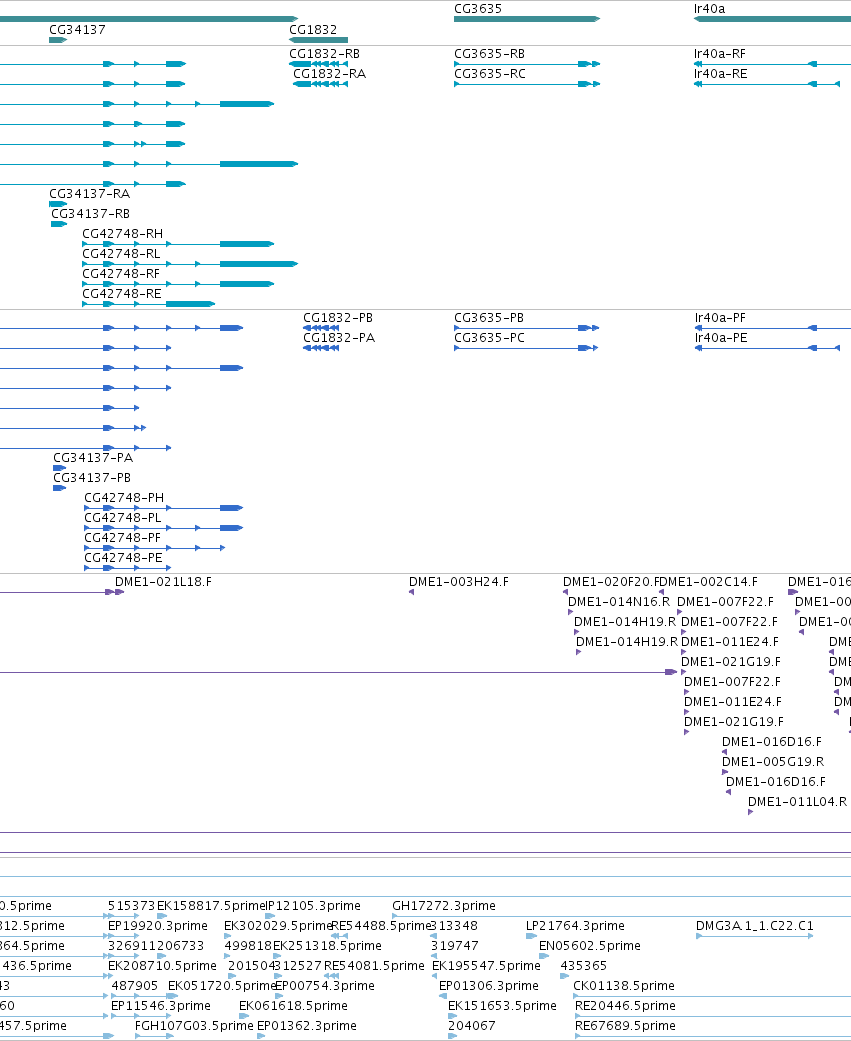The image size is (851, 1041).
Task: Open protein CG42748-PL
Action: [123, 518]
